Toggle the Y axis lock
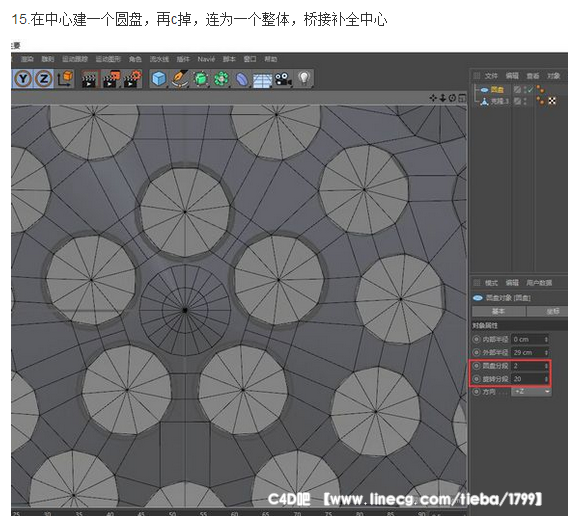This screenshot has height=516, width=568. click(x=23, y=79)
